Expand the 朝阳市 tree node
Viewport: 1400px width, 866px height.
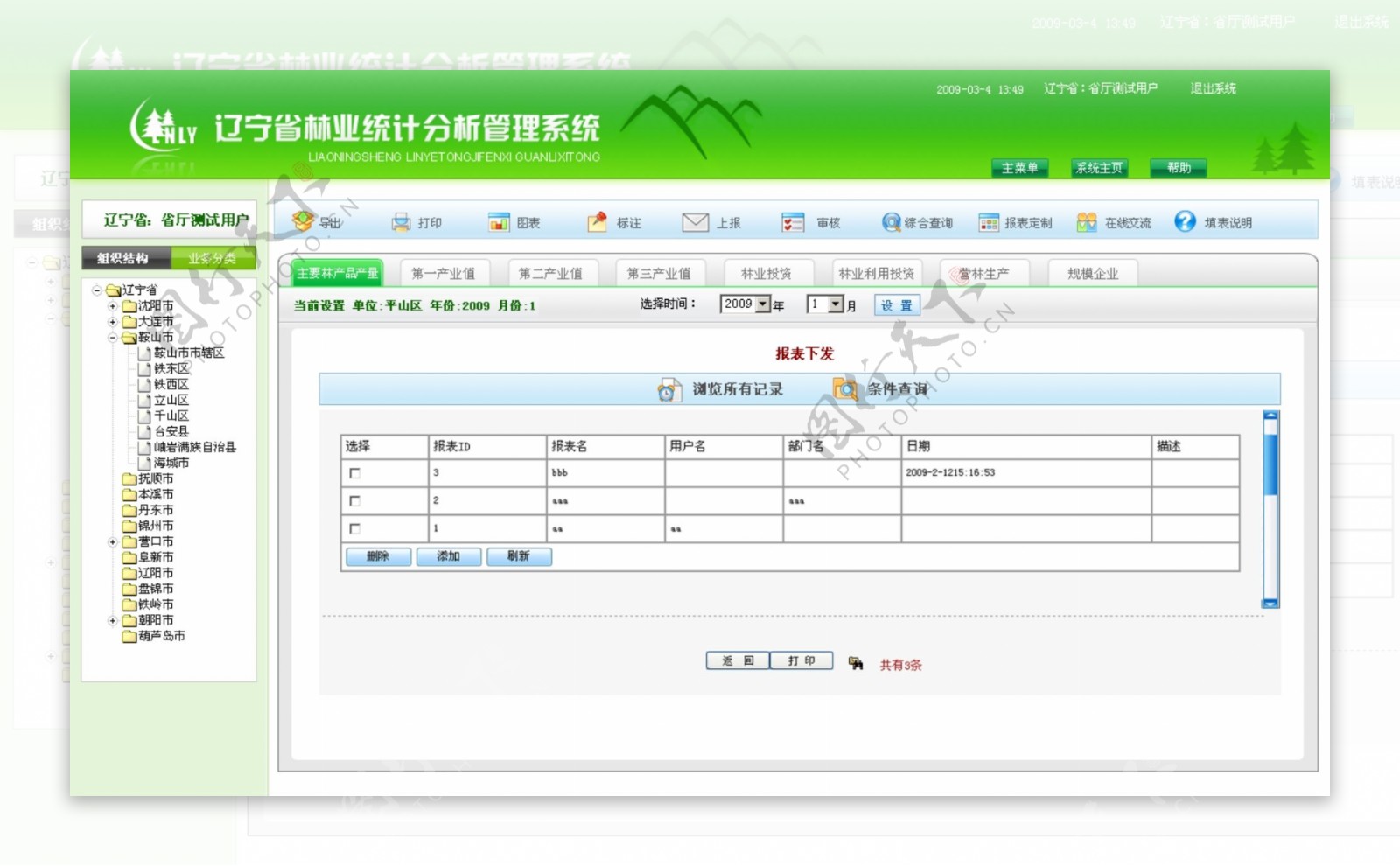click(x=113, y=621)
